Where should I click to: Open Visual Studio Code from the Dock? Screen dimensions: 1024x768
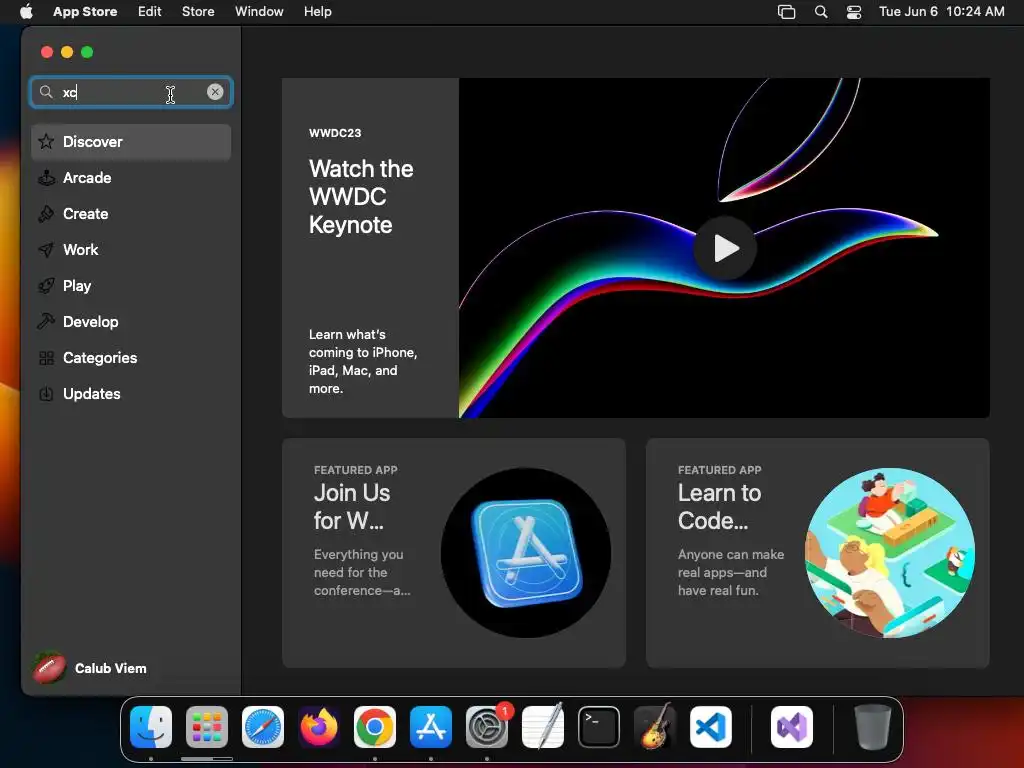click(x=711, y=727)
